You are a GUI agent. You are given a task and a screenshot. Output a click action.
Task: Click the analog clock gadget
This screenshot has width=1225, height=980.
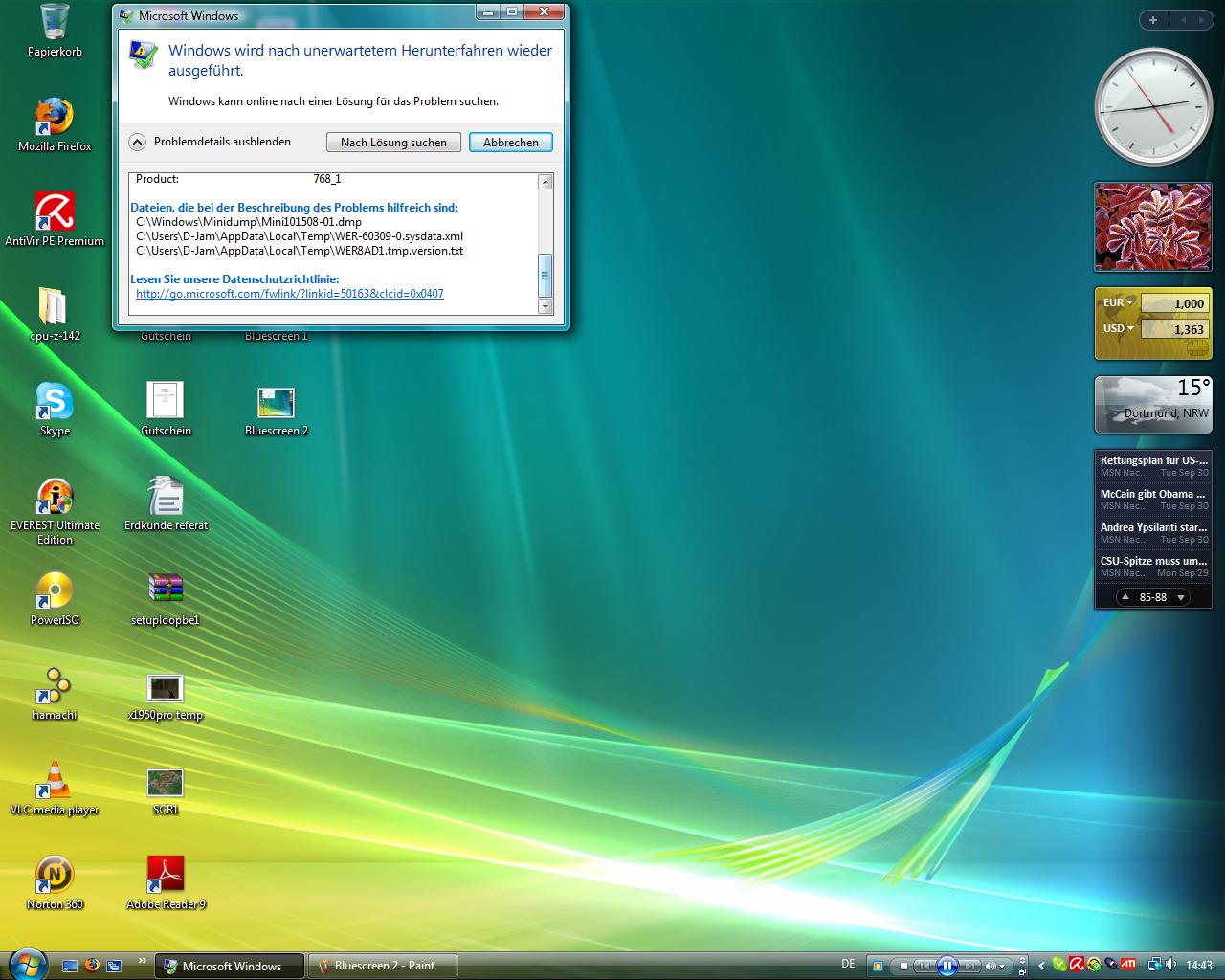tap(1153, 107)
